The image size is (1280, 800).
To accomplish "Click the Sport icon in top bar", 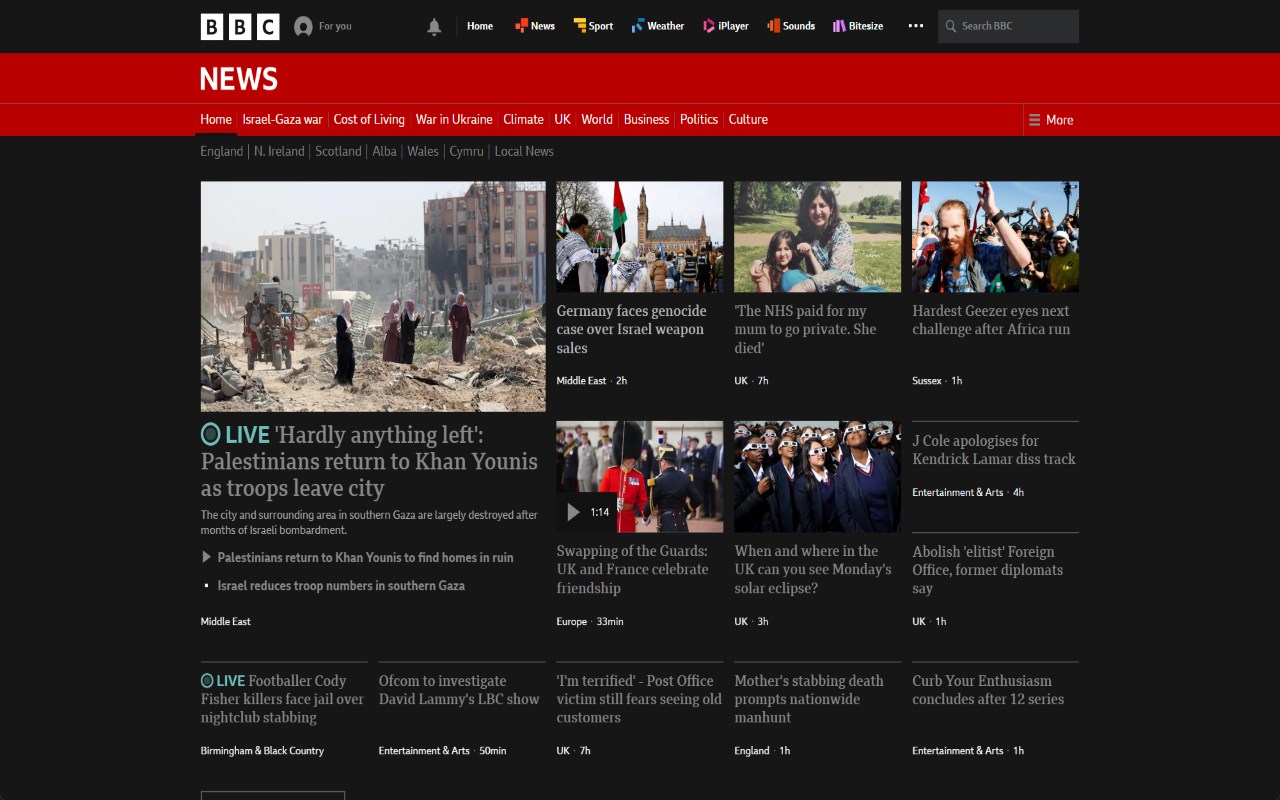I will pyautogui.click(x=580, y=26).
